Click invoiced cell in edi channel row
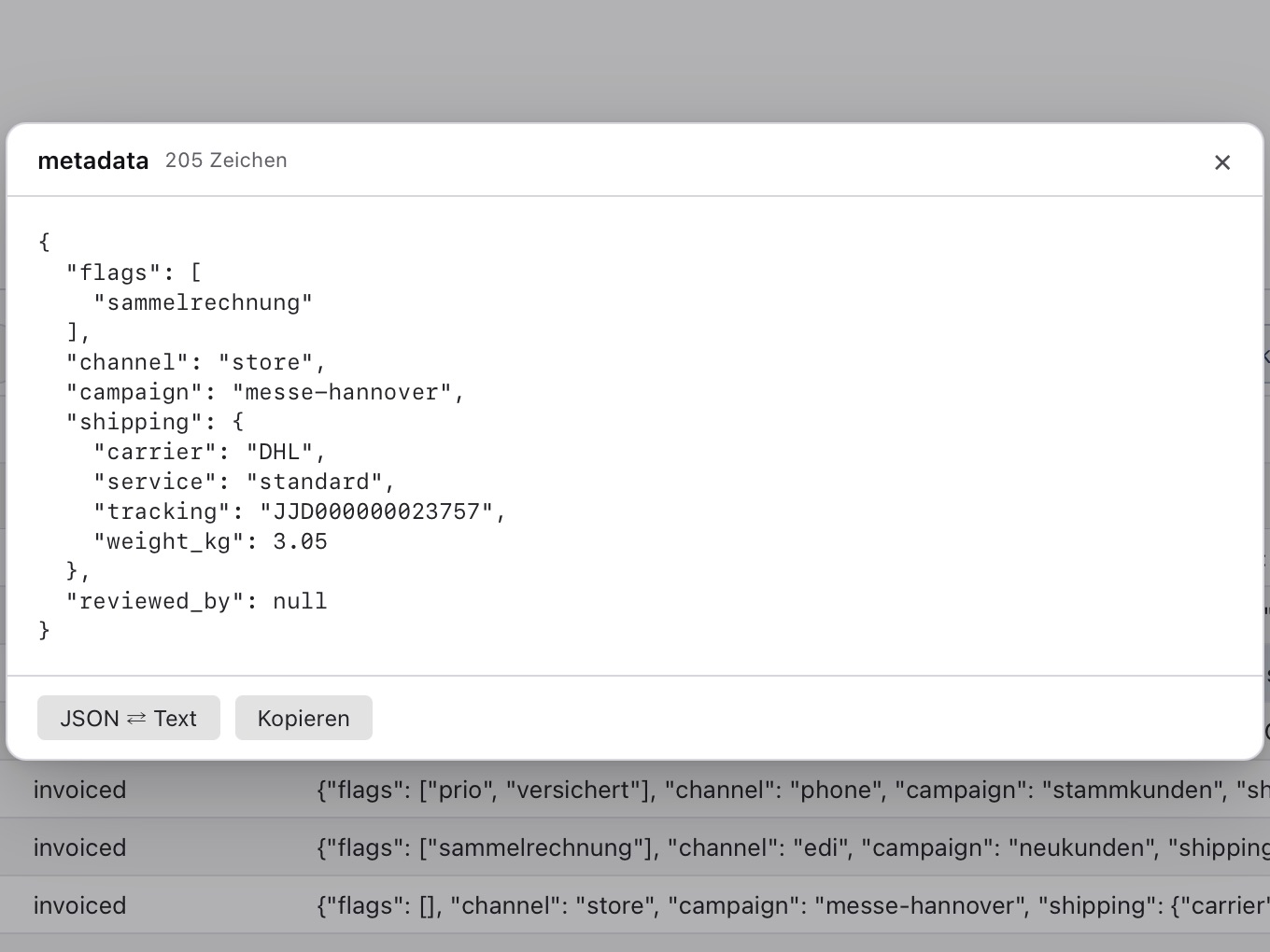This screenshot has height=952, width=1270. 80,847
